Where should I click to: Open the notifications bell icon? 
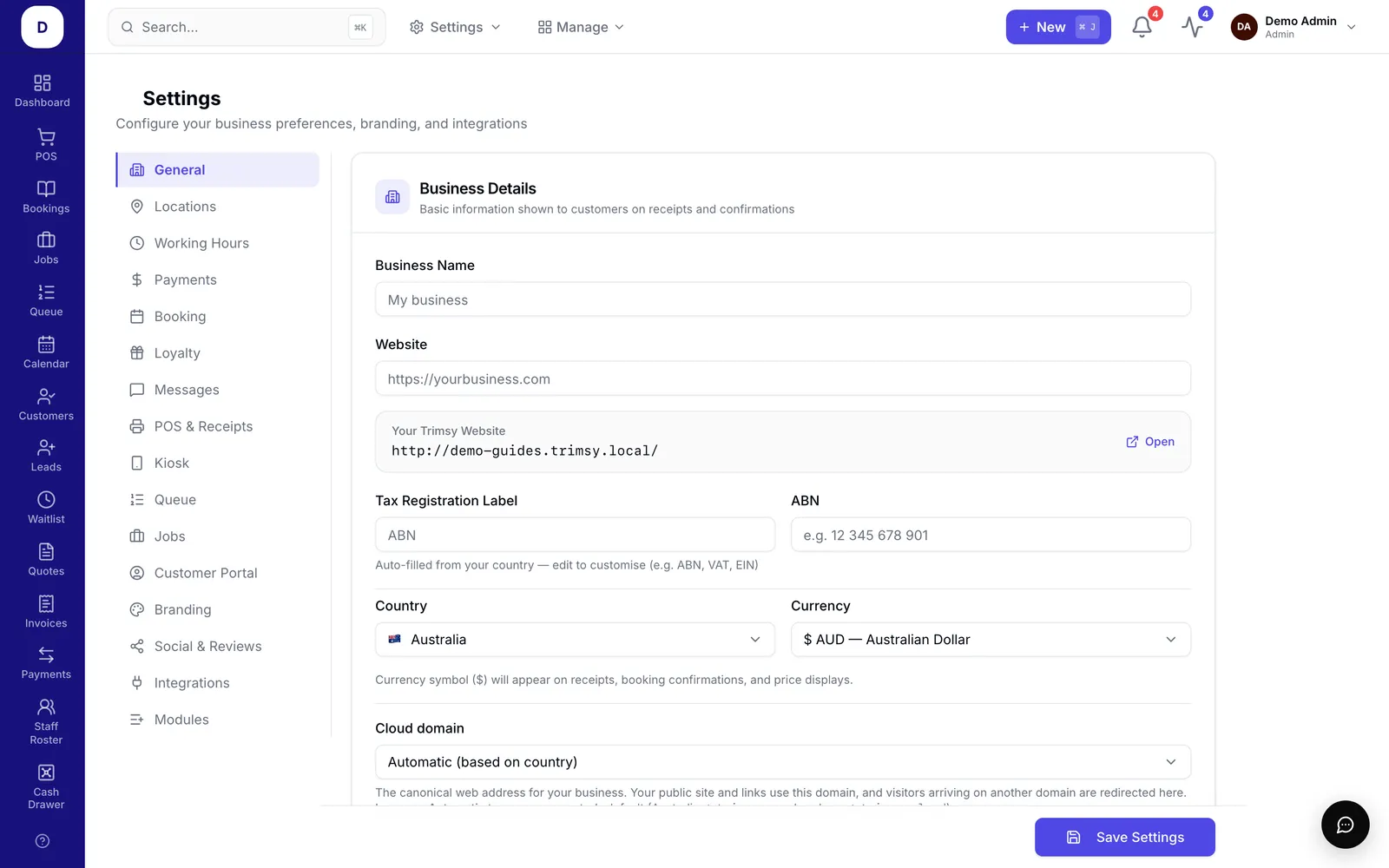coord(1142,27)
